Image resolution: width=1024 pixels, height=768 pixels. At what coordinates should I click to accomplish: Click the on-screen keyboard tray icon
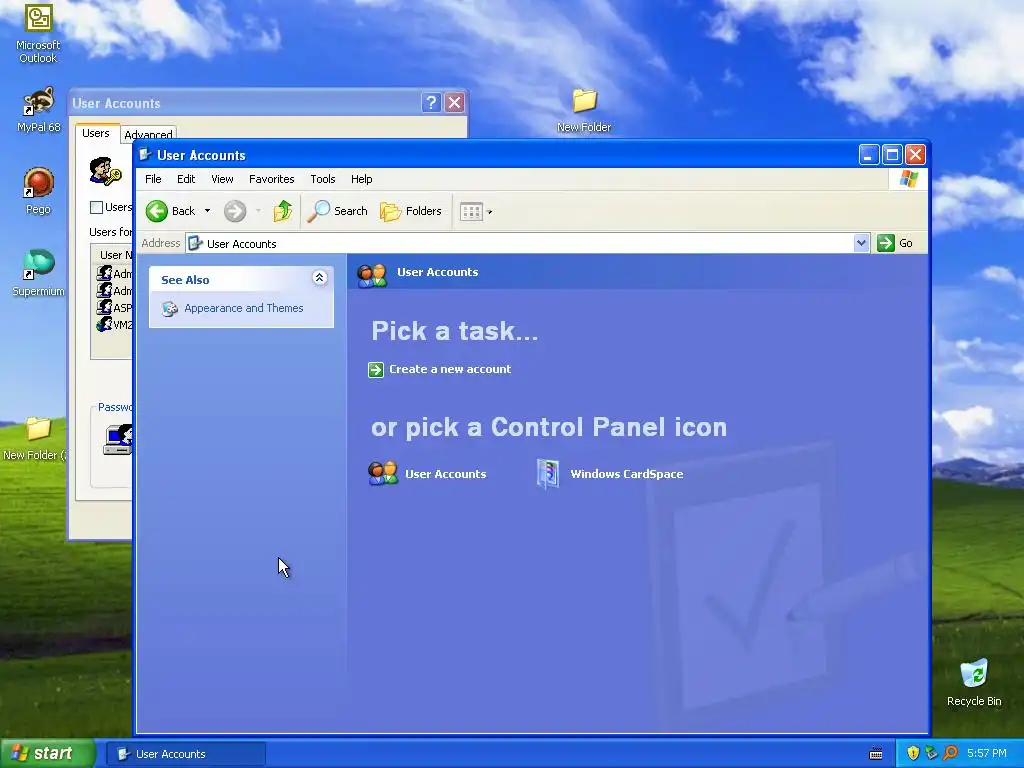tap(876, 754)
